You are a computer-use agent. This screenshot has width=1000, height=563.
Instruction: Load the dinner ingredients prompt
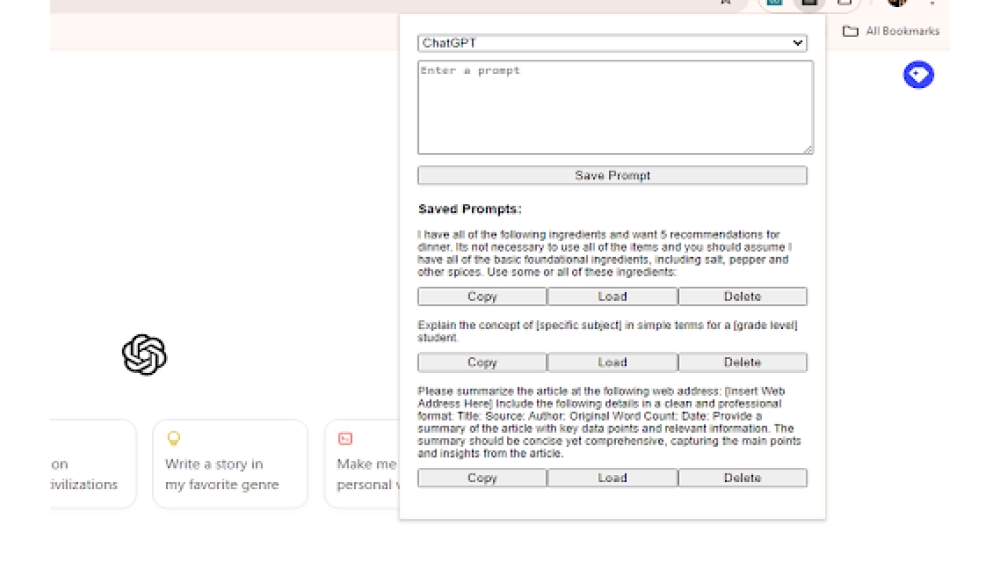[612, 296]
